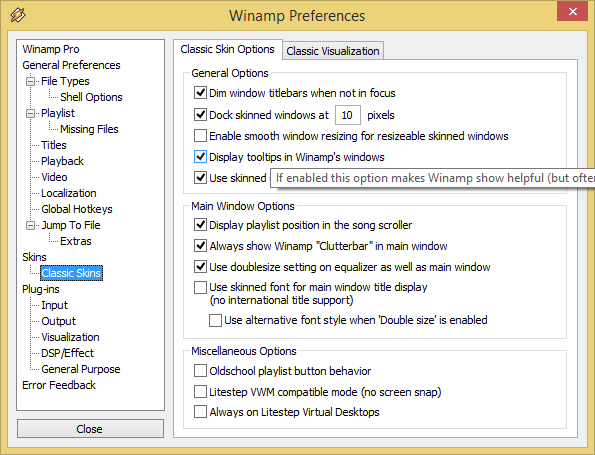The height and width of the screenshot is (455, 595).
Task: Select Titles in preferences tree
Action: point(54,145)
